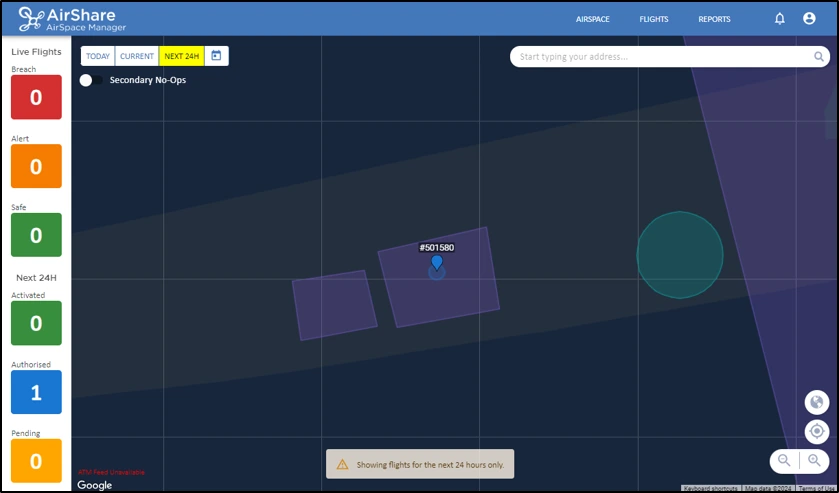Click the red Breach count tile

[36, 97]
